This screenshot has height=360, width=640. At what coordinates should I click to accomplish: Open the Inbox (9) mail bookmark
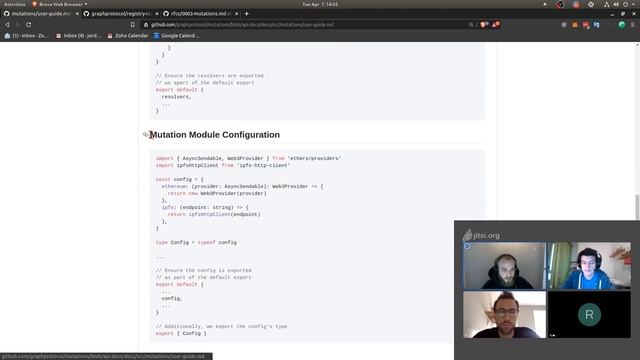(79, 36)
